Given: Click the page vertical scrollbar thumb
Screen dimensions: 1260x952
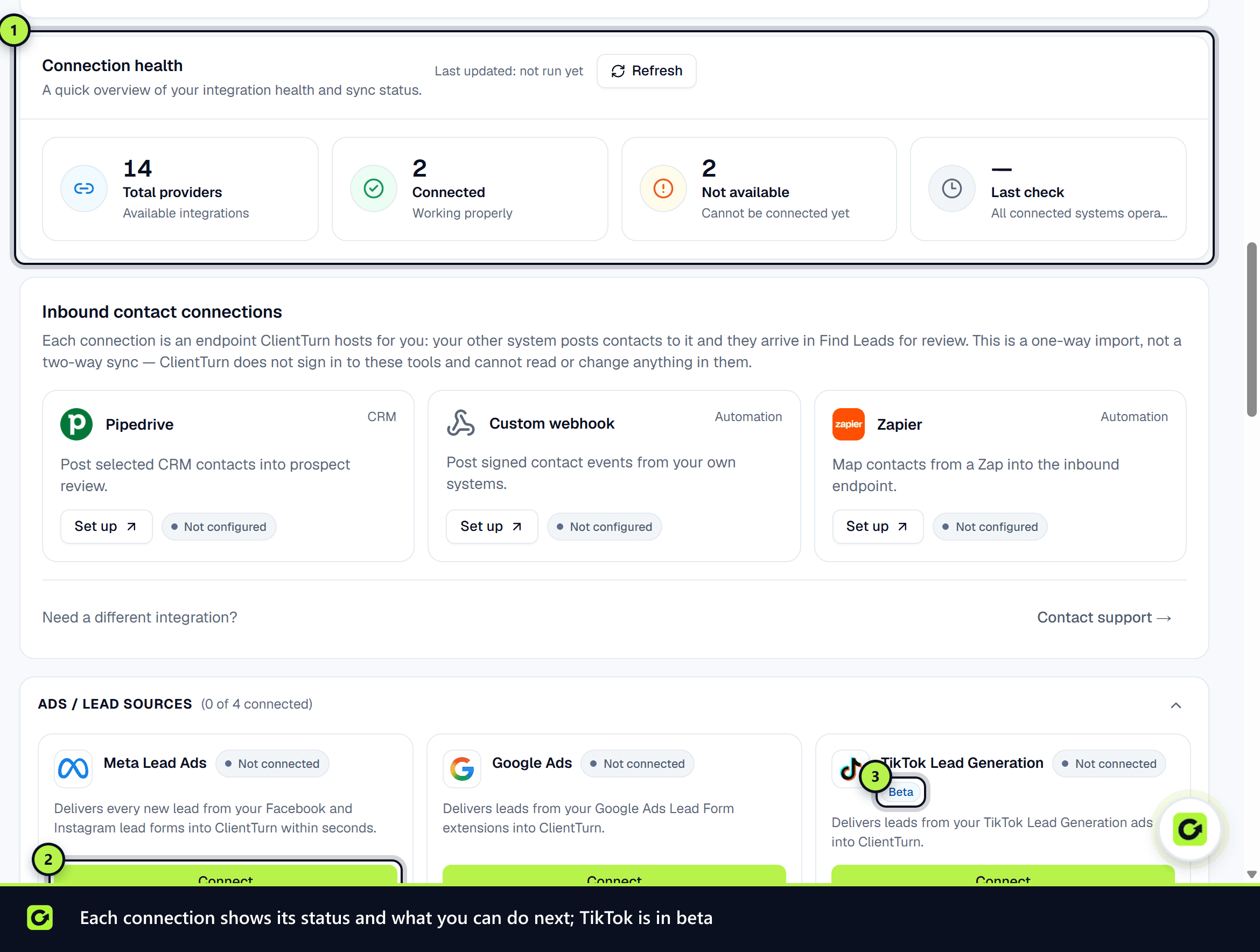Looking at the screenshot, I should click(x=1251, y=330).
